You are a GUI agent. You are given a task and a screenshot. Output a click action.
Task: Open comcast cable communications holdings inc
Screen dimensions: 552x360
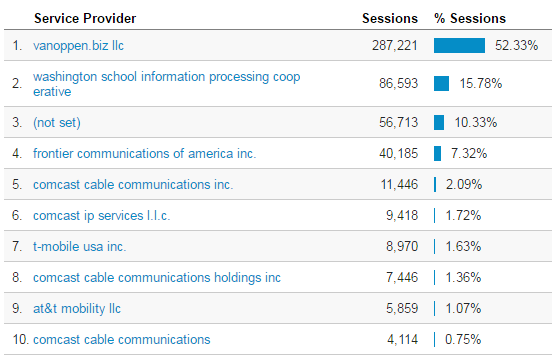point(157,277)
